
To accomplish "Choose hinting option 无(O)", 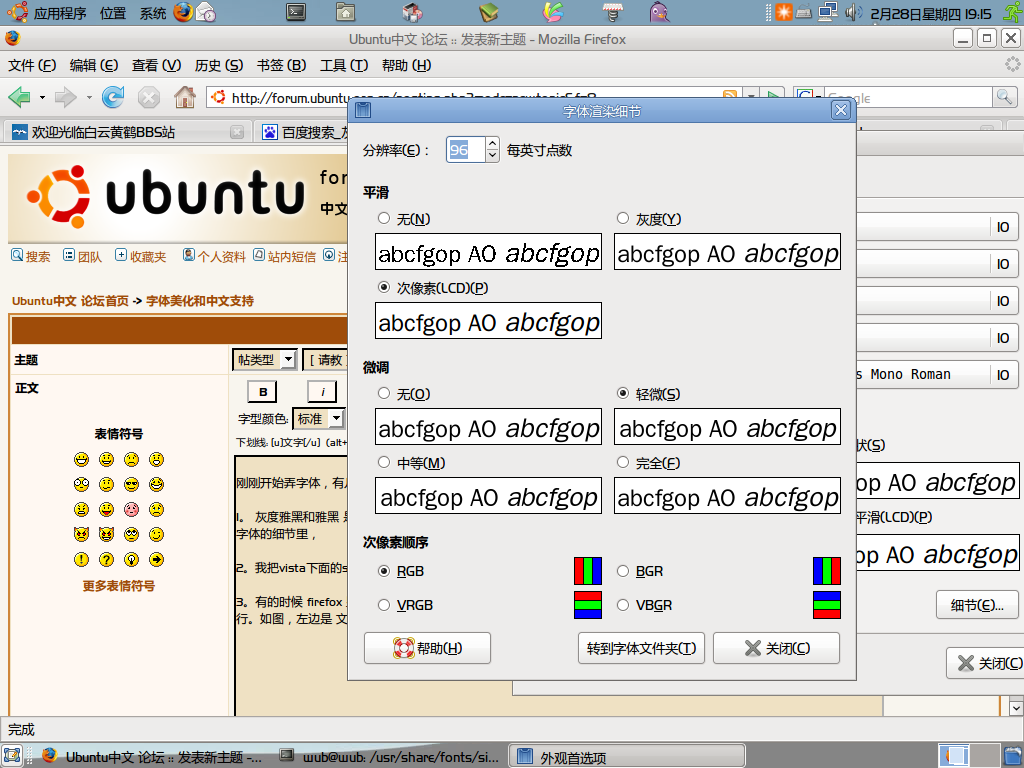I will (x=384, y=393).
